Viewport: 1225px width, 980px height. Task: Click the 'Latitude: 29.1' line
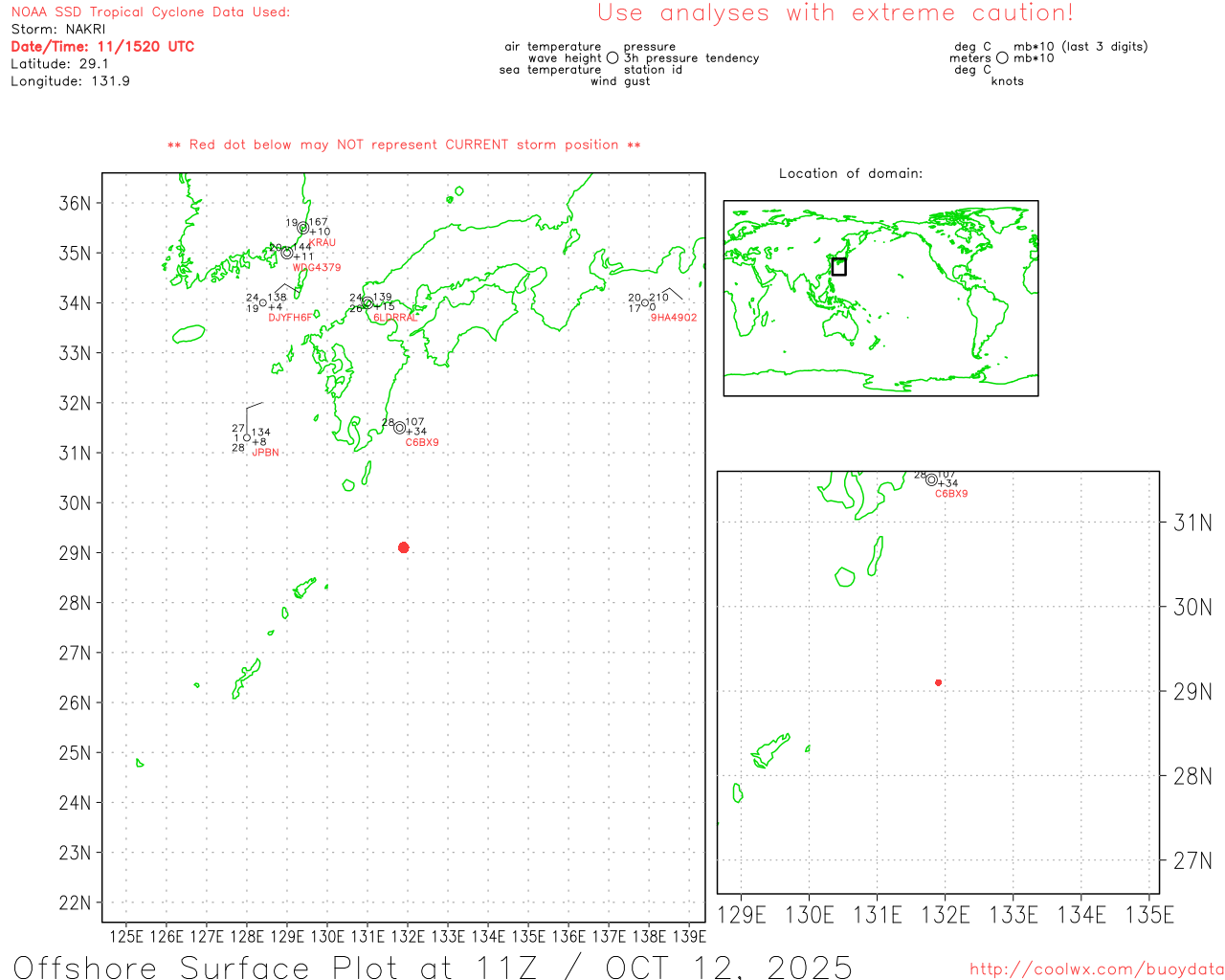pyautogui.click(x=59, y=64)
